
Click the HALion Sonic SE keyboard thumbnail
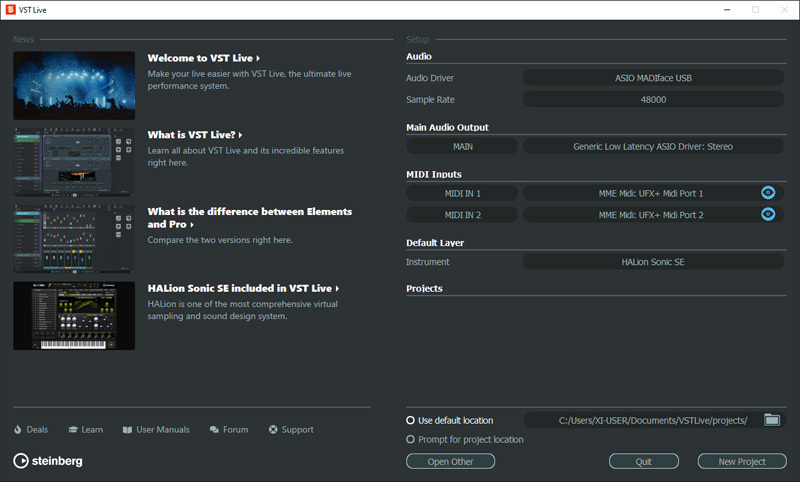[x=74, y=316]
